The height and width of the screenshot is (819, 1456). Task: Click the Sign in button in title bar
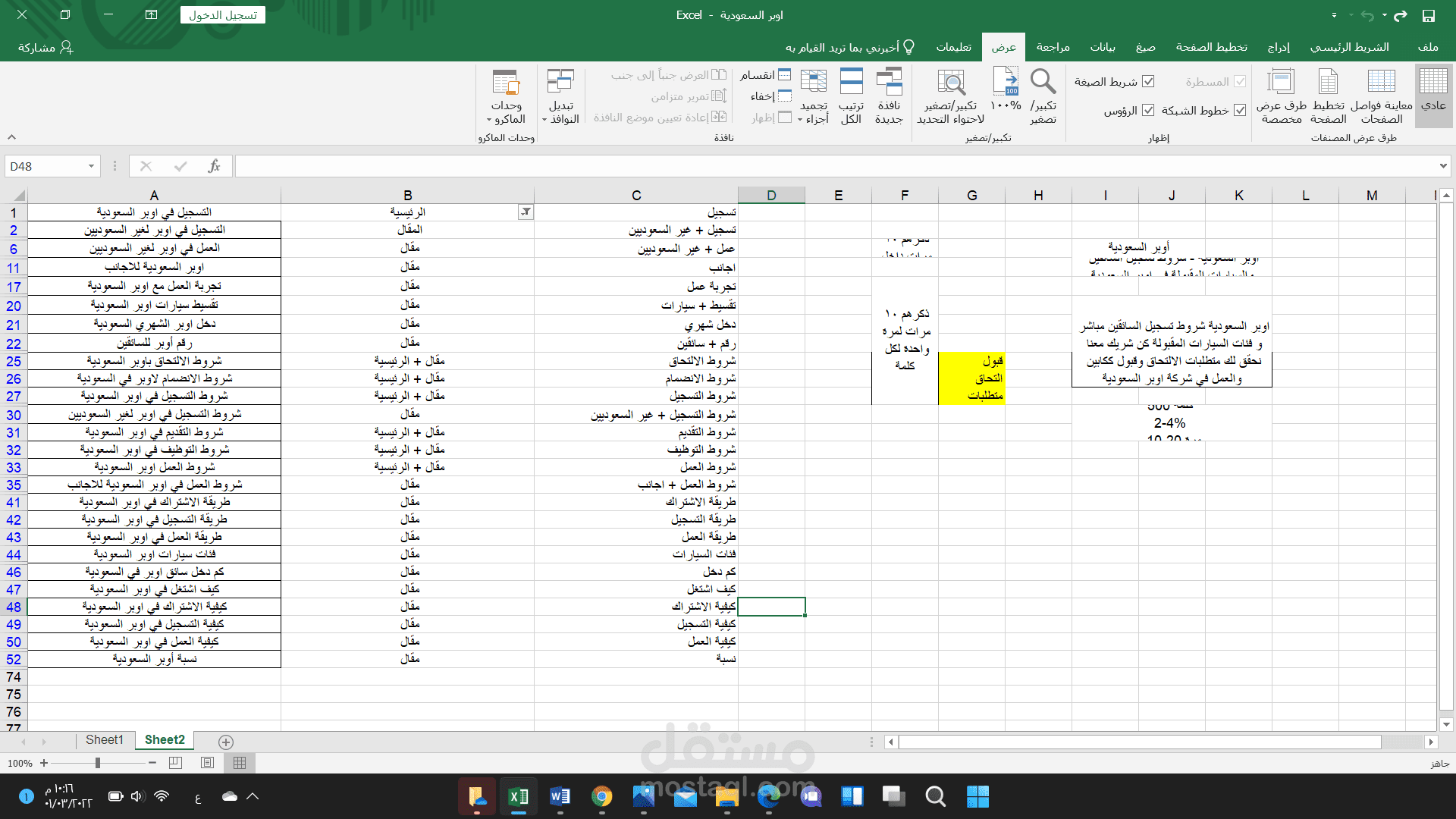tap(222, 15)
